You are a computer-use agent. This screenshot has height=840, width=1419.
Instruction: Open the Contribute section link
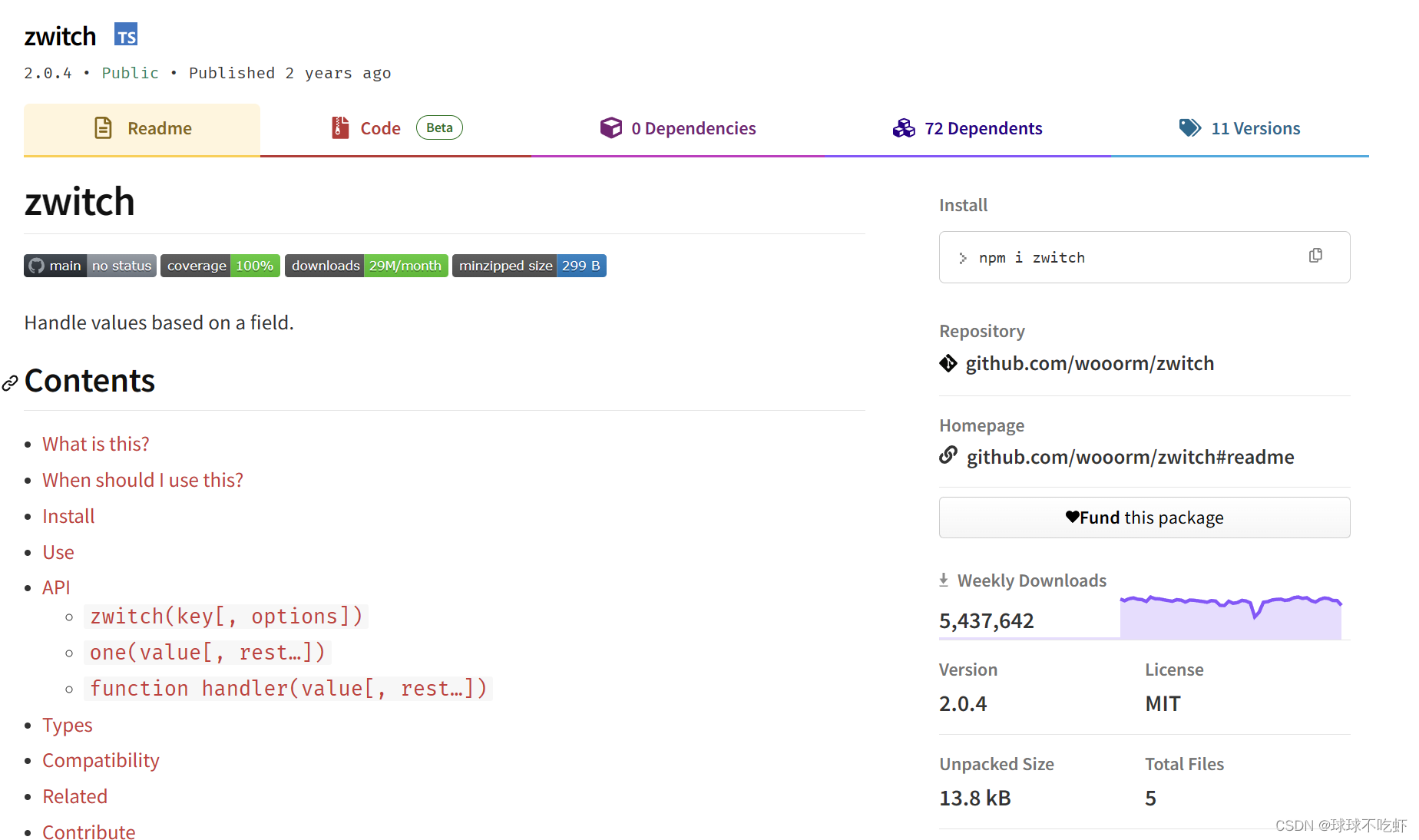coord(88,832)
